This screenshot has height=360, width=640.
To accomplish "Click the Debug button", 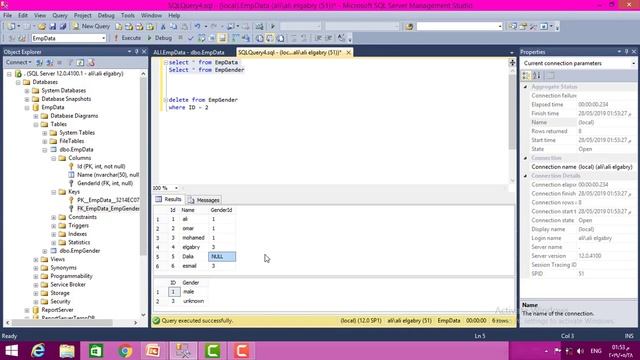I will [159, 38].
